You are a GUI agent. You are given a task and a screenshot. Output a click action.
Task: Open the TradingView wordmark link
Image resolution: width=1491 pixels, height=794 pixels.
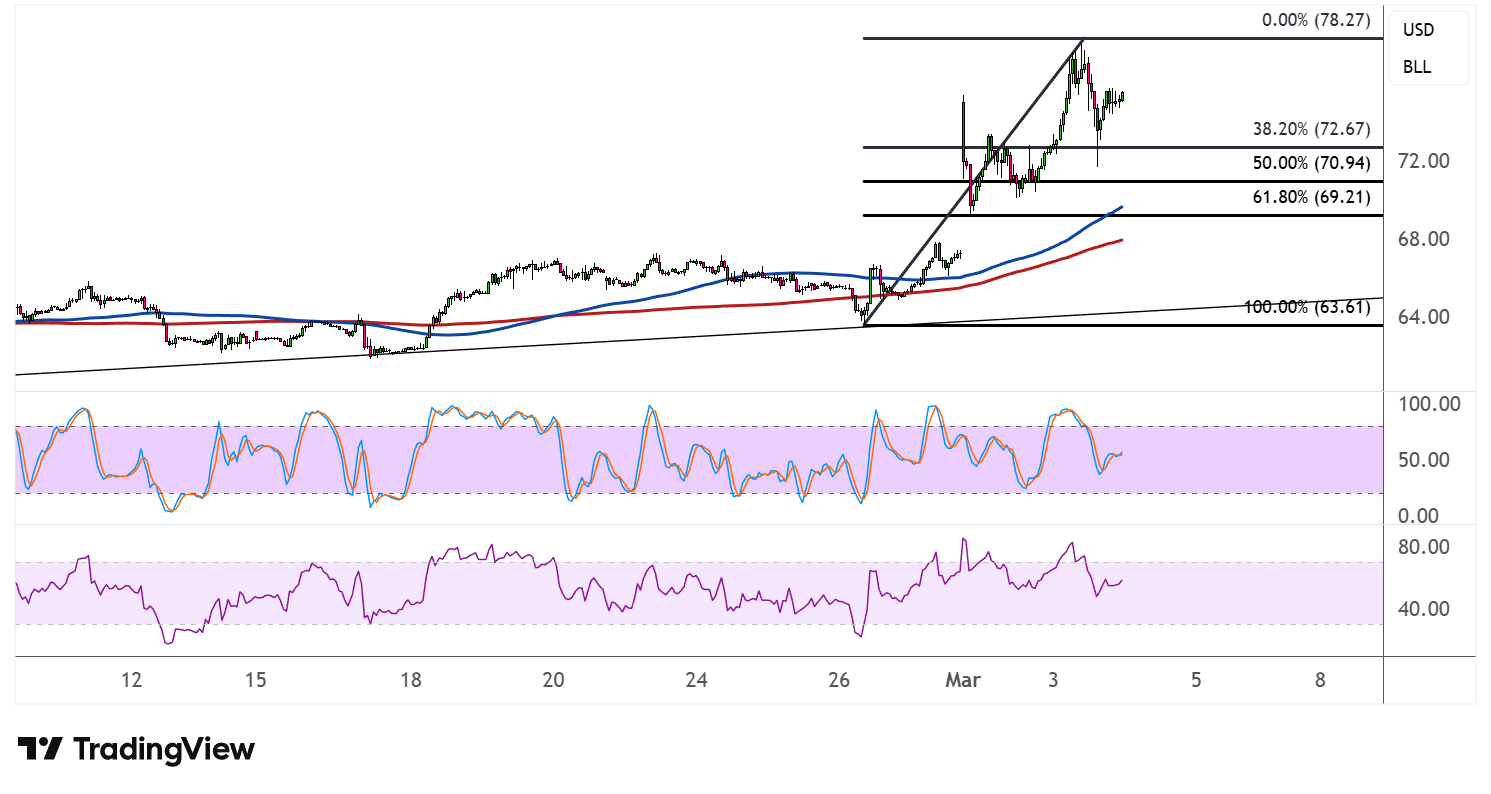[164, 749]
